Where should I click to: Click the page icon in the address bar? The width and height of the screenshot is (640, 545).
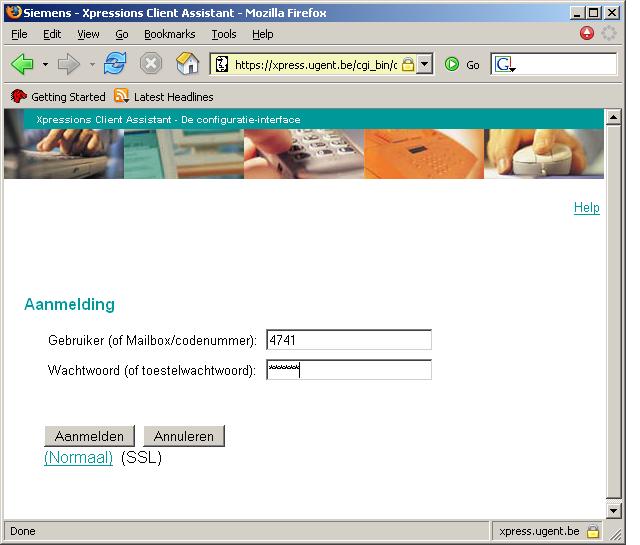coord(222,65)
